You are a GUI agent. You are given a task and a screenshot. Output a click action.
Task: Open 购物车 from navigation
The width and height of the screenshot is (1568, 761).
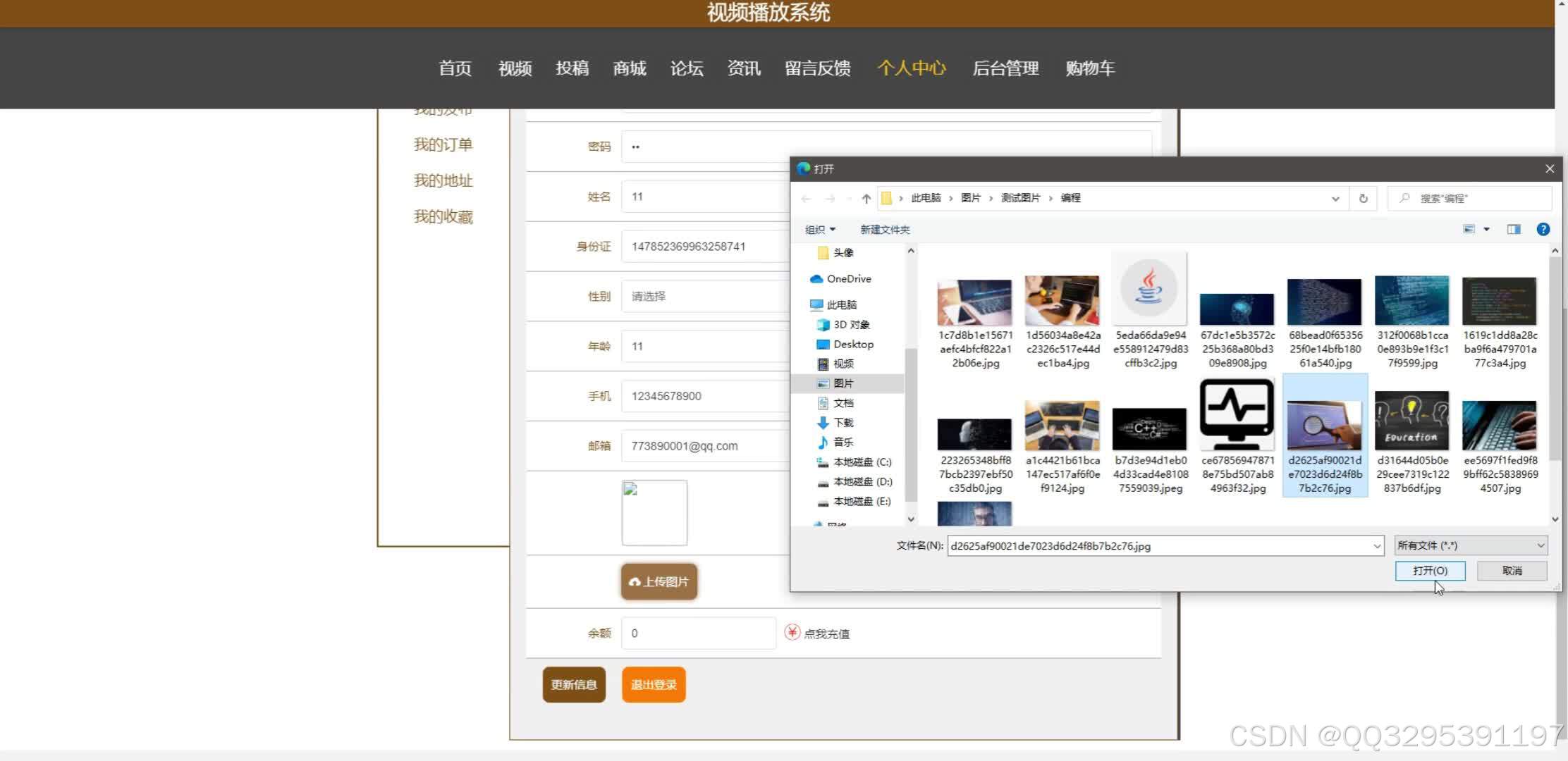(x=1090, y=68)
